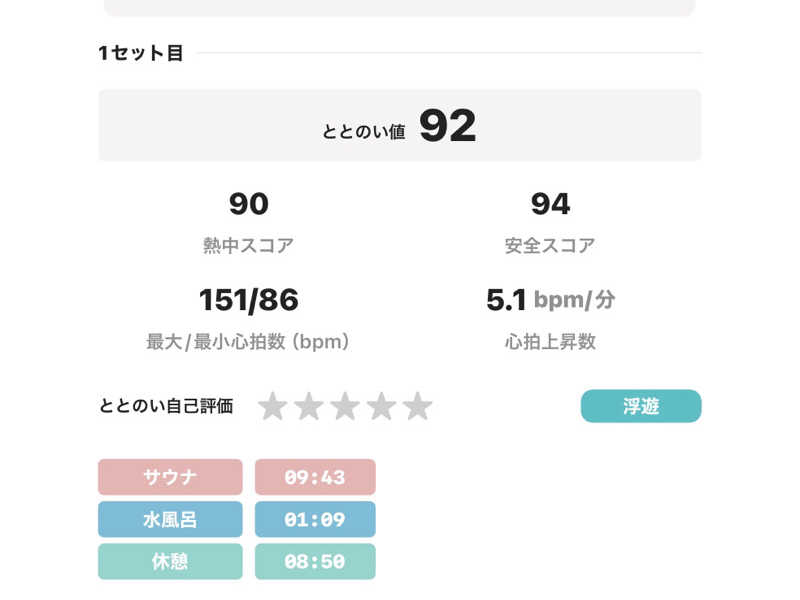Set self-rating to three stars

point(345,406)
